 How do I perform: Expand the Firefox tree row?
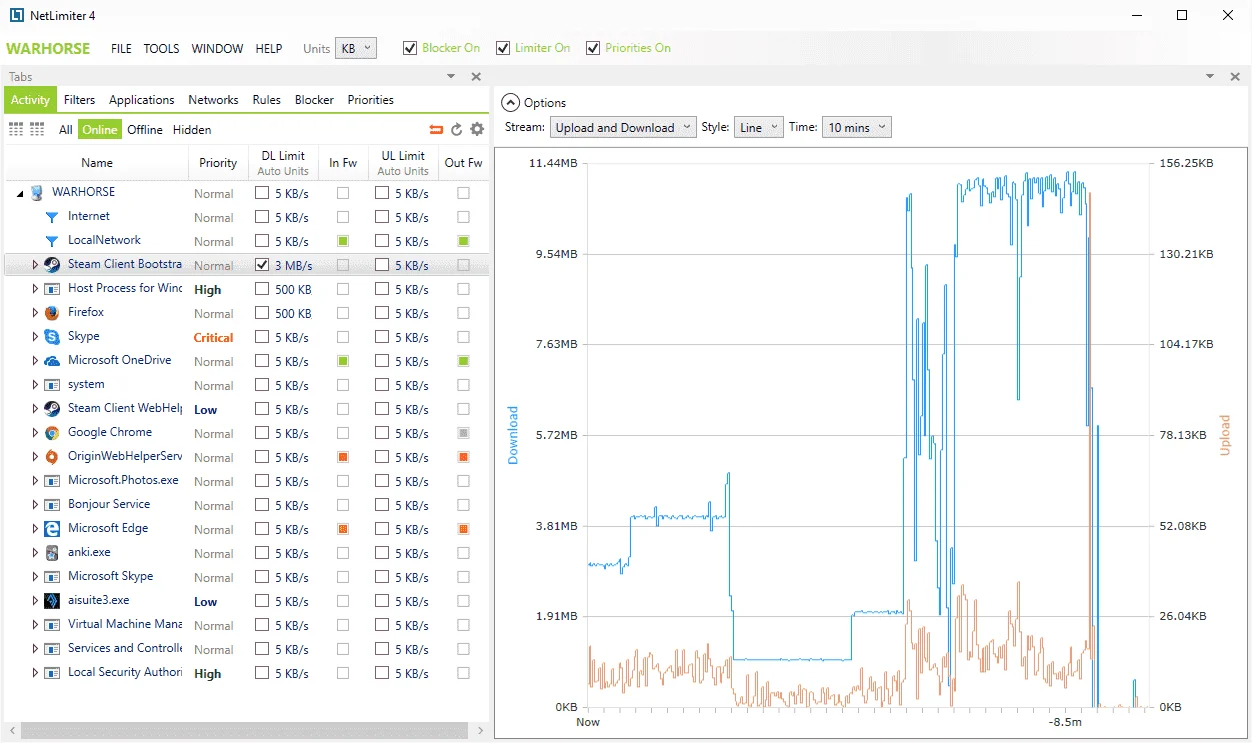35,313
